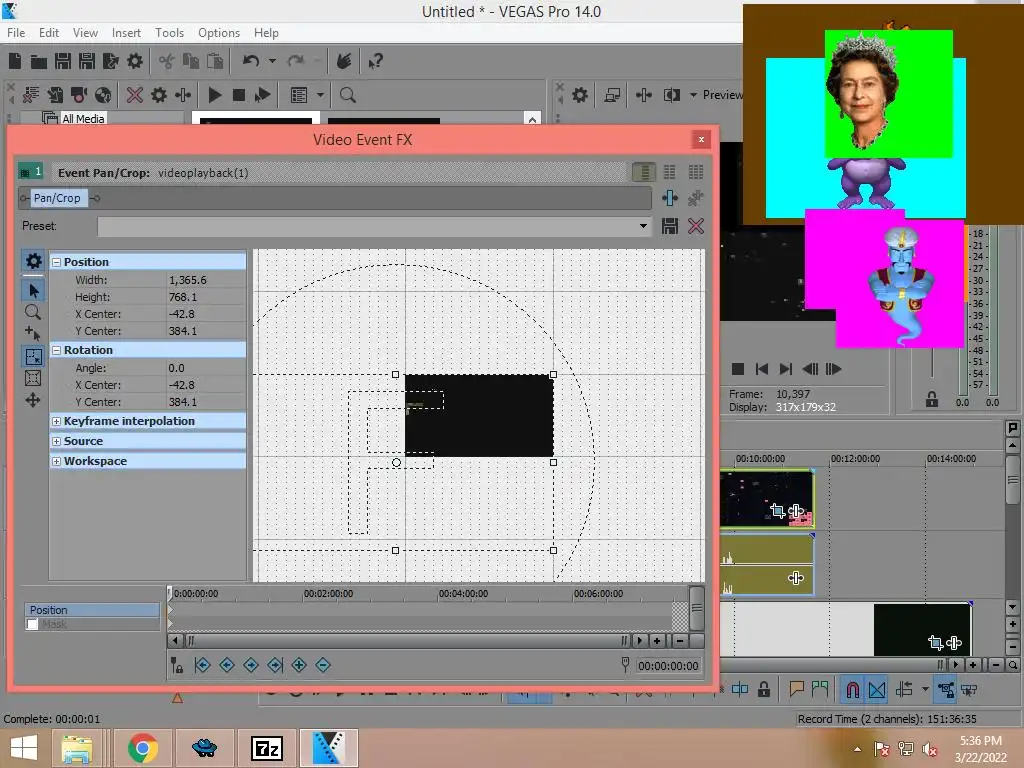Viewport: 1024px width, 768px height.
Task: Click the Import Media icon
Action: (55, 95)
